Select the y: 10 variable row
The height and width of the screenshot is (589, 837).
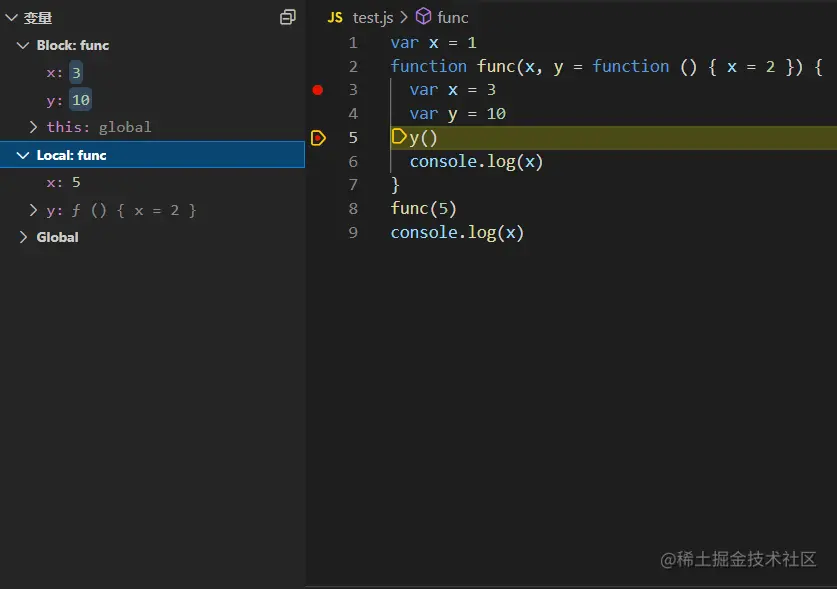[68, 100]
